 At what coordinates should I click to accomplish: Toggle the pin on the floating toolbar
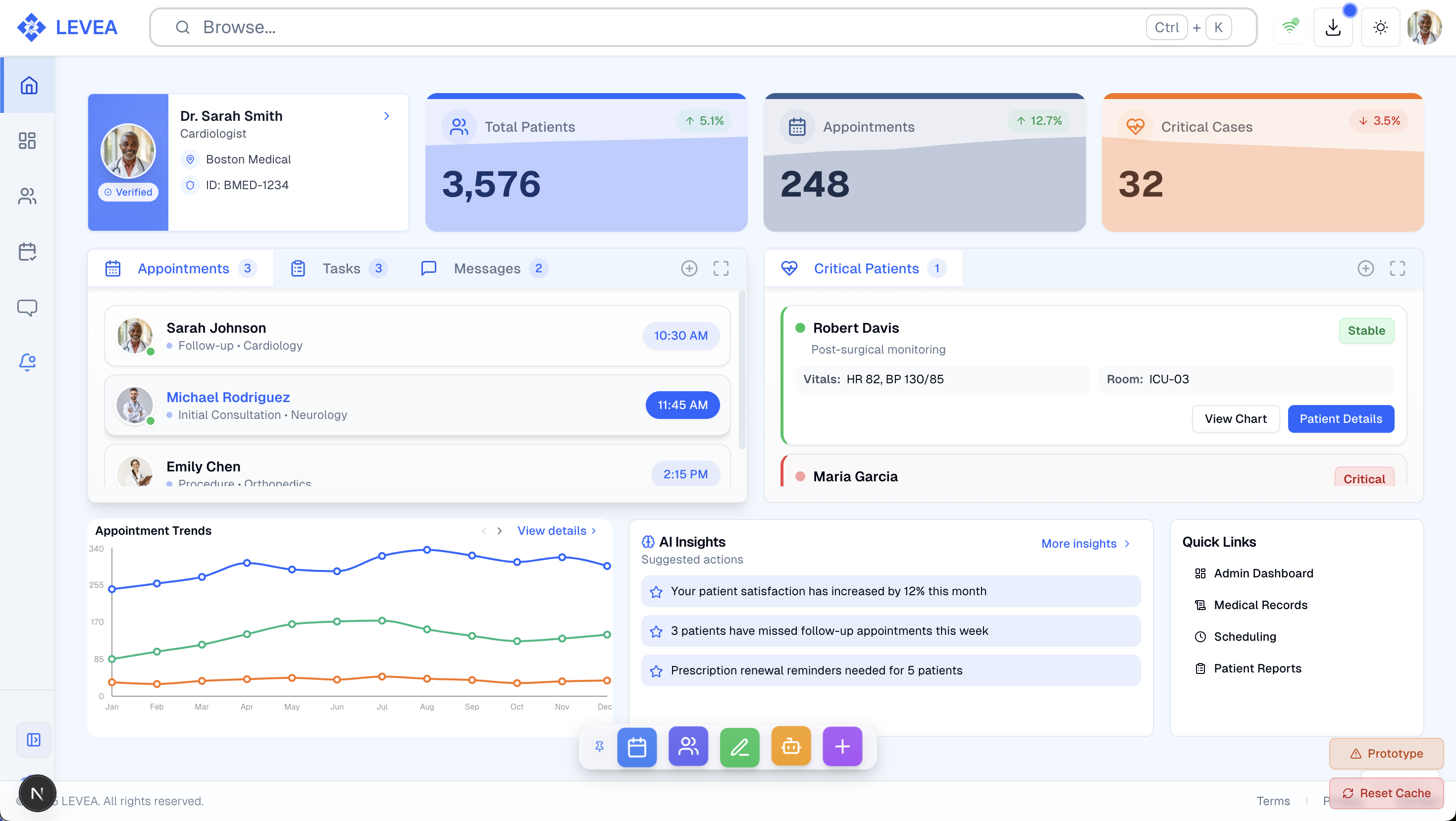(x=599, y=746)
